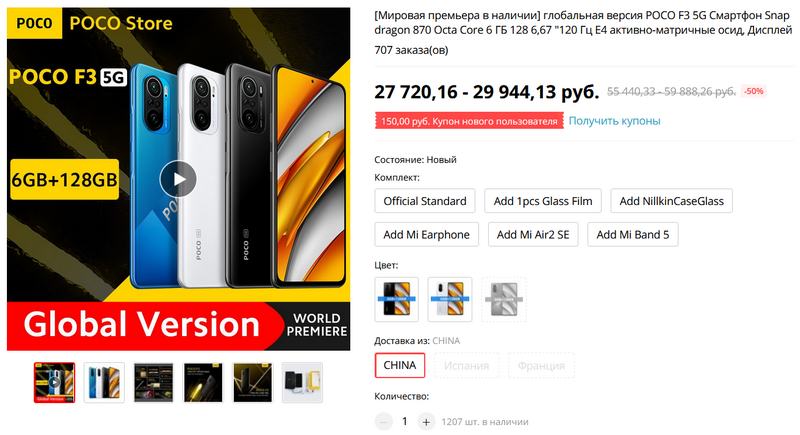This screenshot has height=435, width=800.
Task: Select Add 1pcs Glass Film option
Action: tap(543, 201)
